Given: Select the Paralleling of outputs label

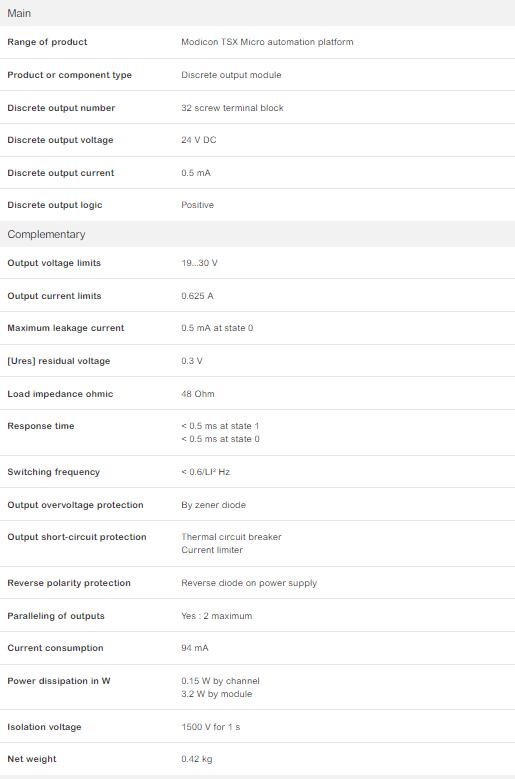Looking at the screenshot, I should pos(56,616).
